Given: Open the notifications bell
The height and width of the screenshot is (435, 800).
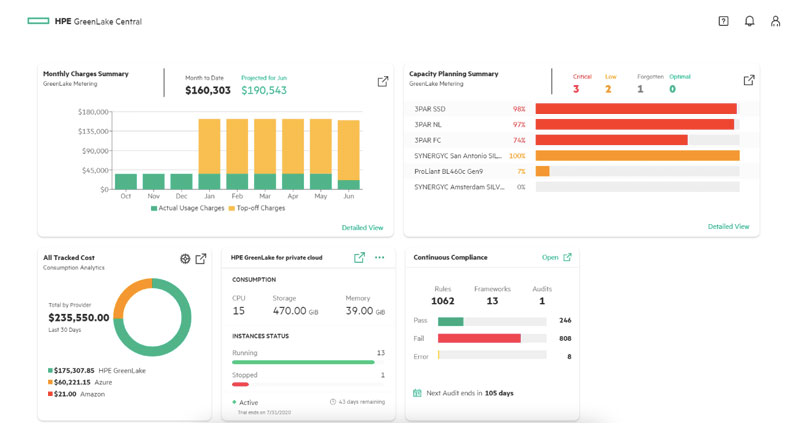Looking at the screenshot, I should (x=749, y=21).
